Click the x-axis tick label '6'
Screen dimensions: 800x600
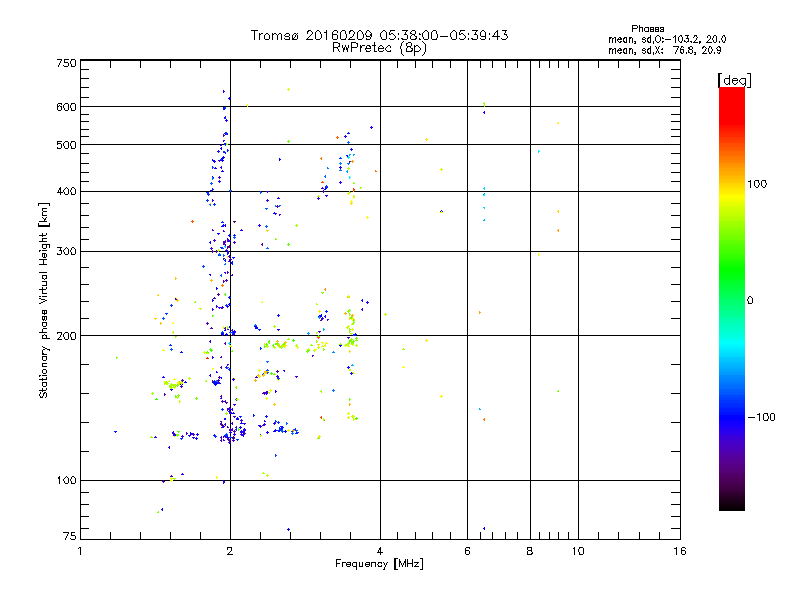(467, 551)
